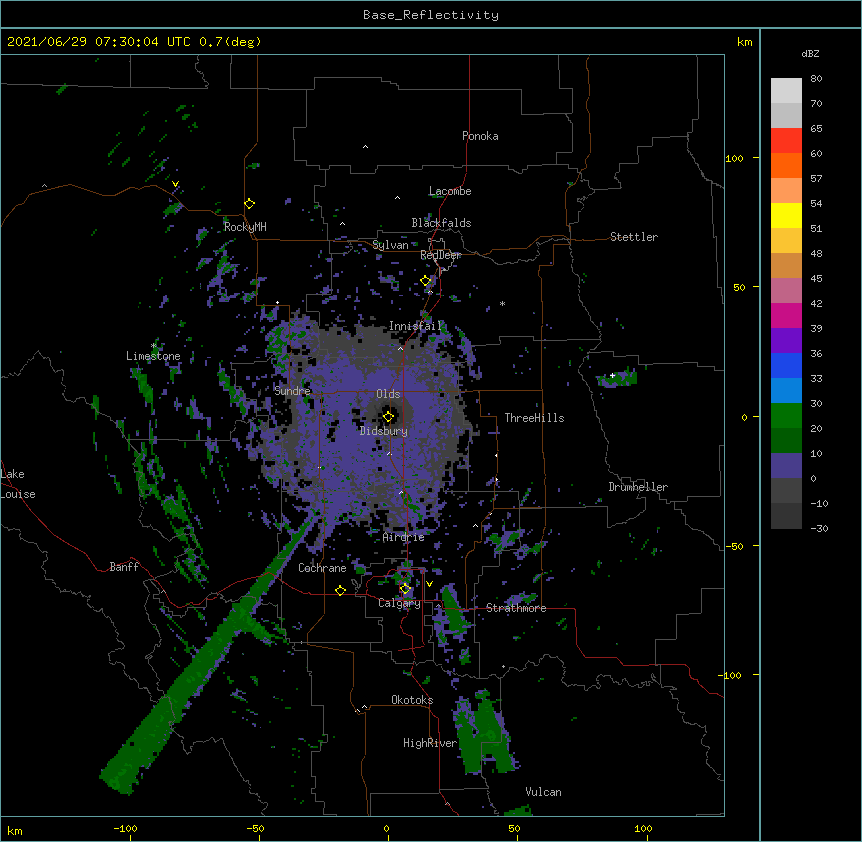Click the 100 tick on the right km axis
The height and width of the screenshot is (842, 862).
pos(734,158)
